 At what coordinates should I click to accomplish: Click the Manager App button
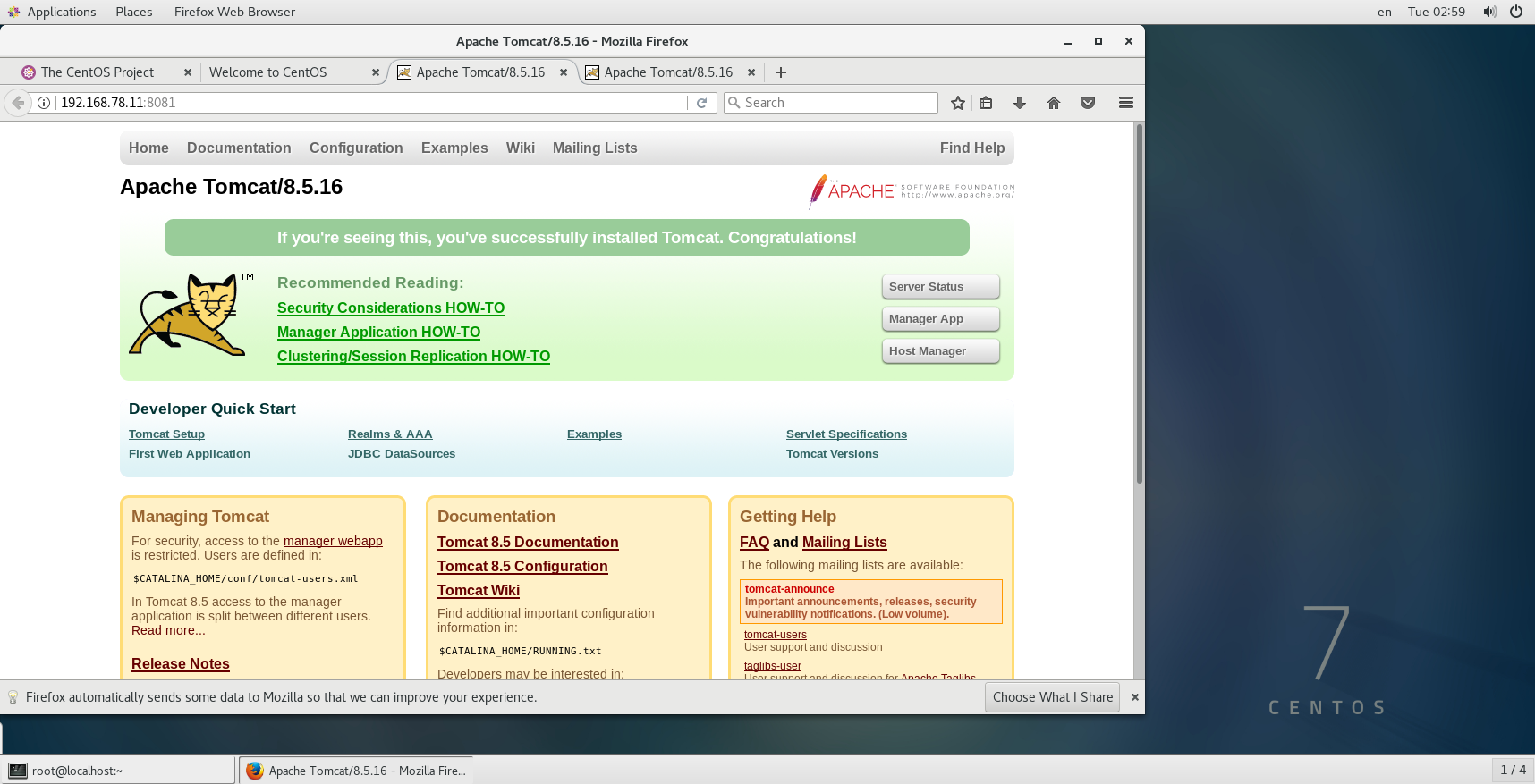click(941, 319)
